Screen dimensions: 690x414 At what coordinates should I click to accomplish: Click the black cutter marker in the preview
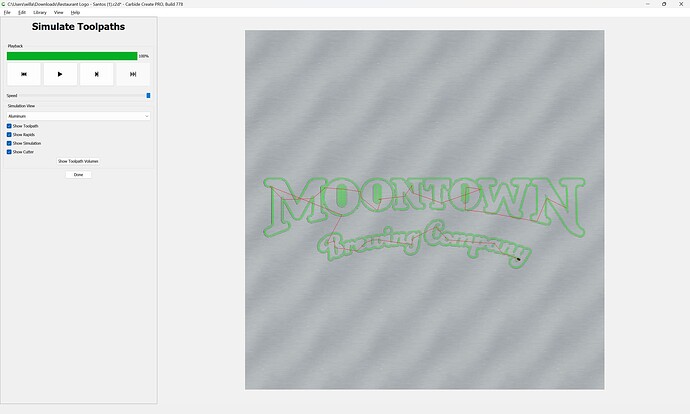coord(518,259)
